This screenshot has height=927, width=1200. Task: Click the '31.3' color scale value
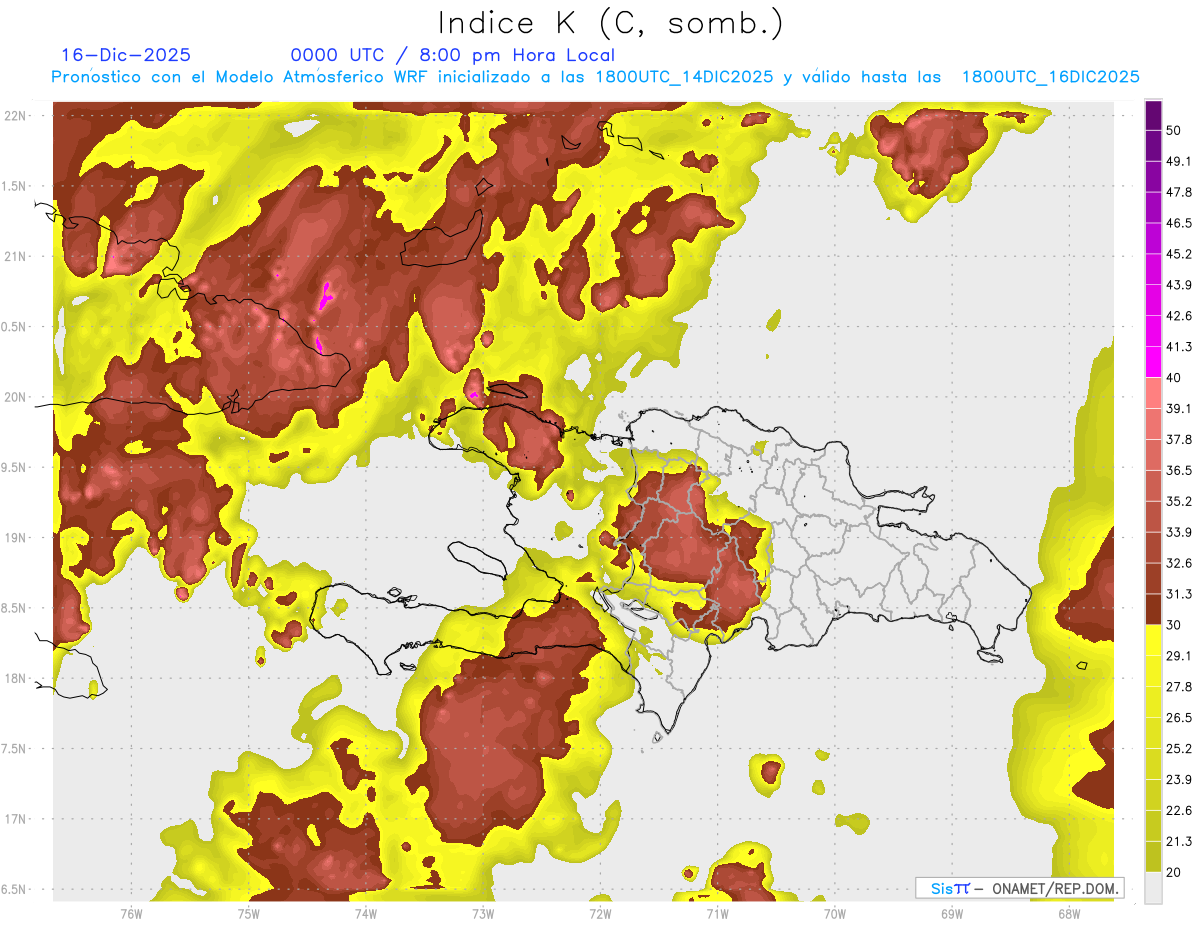click(x=1179, y=594)
